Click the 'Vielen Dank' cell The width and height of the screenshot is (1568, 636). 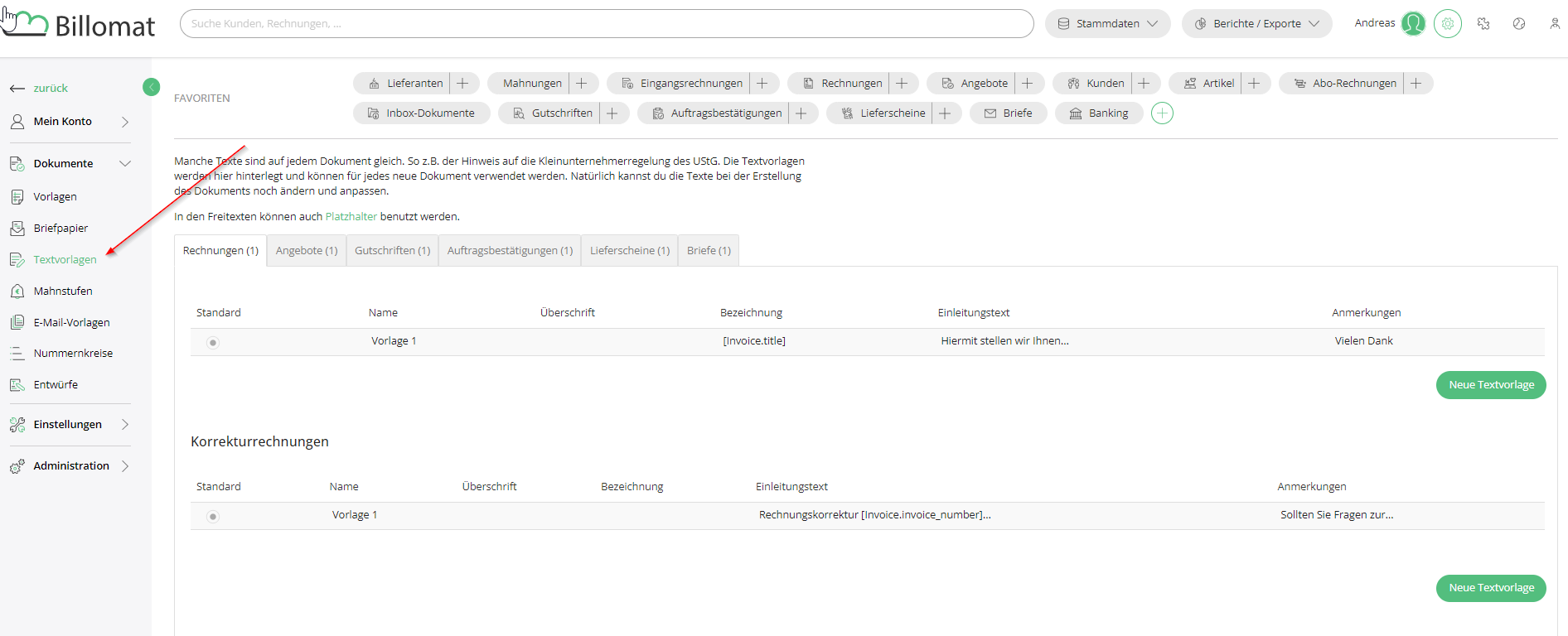click(1364, 341)
